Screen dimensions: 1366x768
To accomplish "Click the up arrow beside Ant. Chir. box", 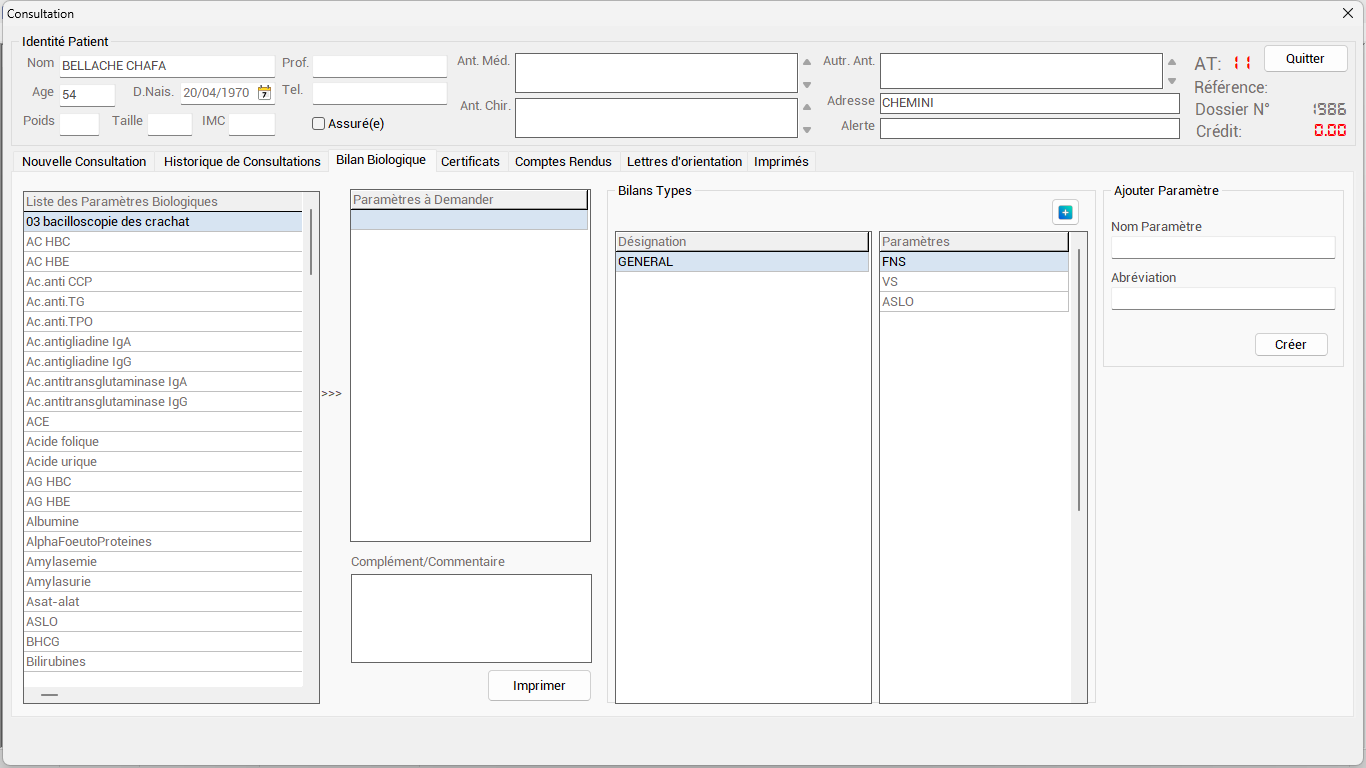I will [807, 107].
